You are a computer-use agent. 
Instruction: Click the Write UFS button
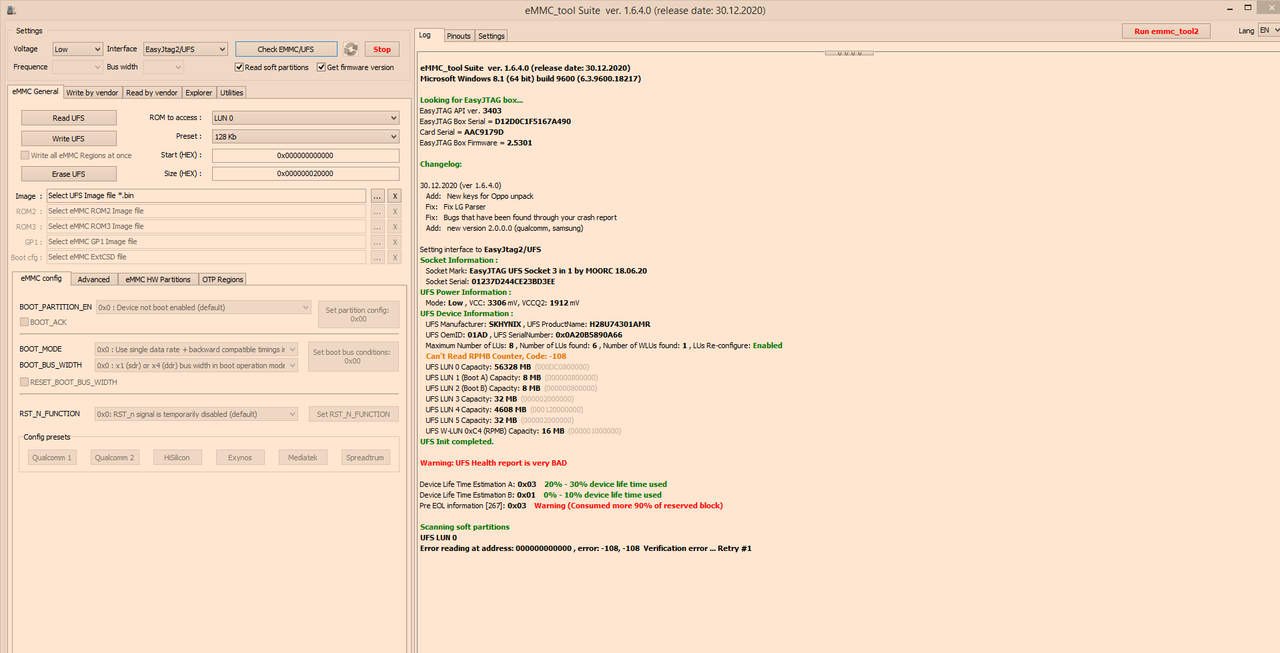pos(68,138)
